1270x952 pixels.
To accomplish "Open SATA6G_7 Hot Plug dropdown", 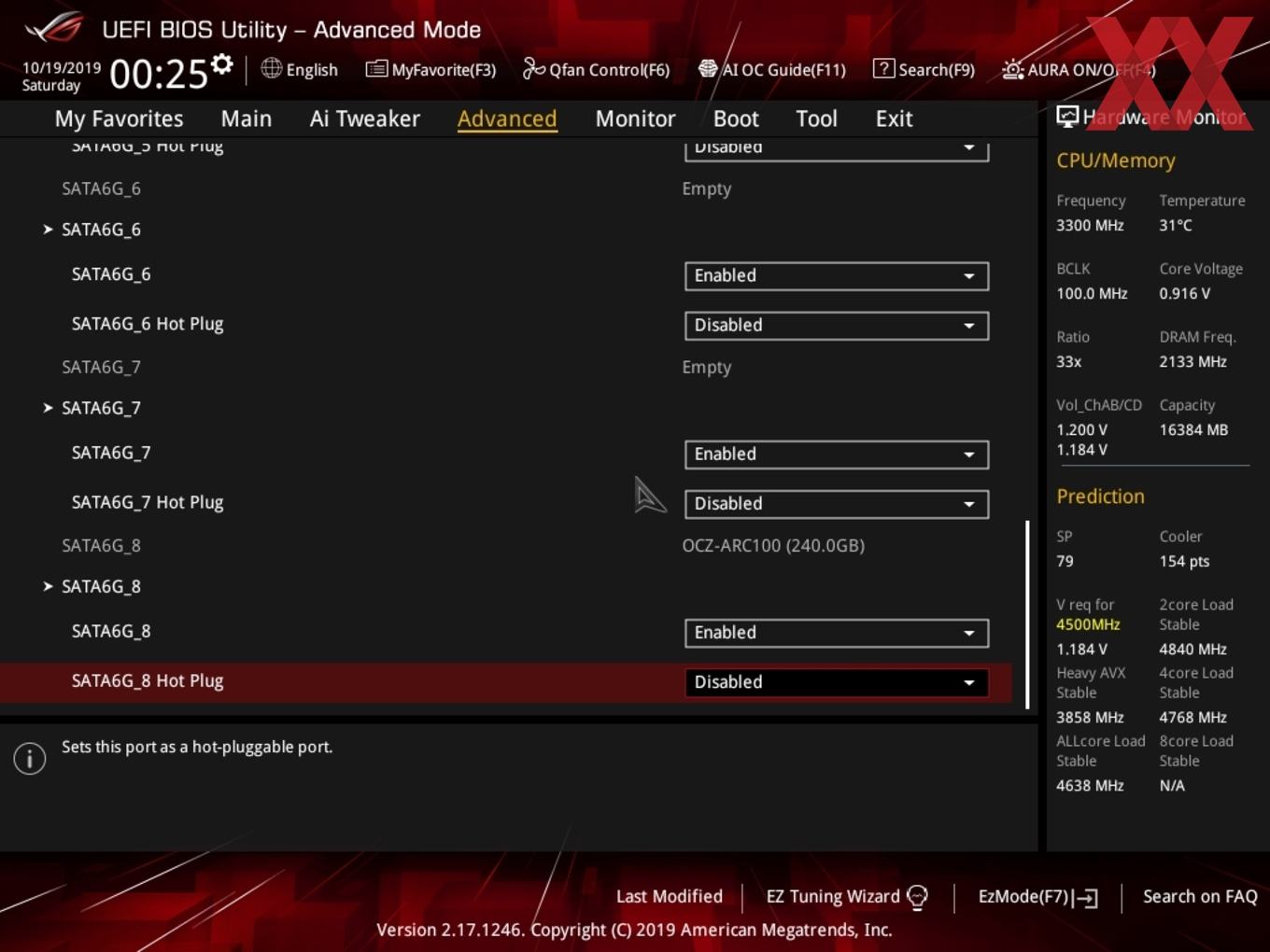I will 837,504.
